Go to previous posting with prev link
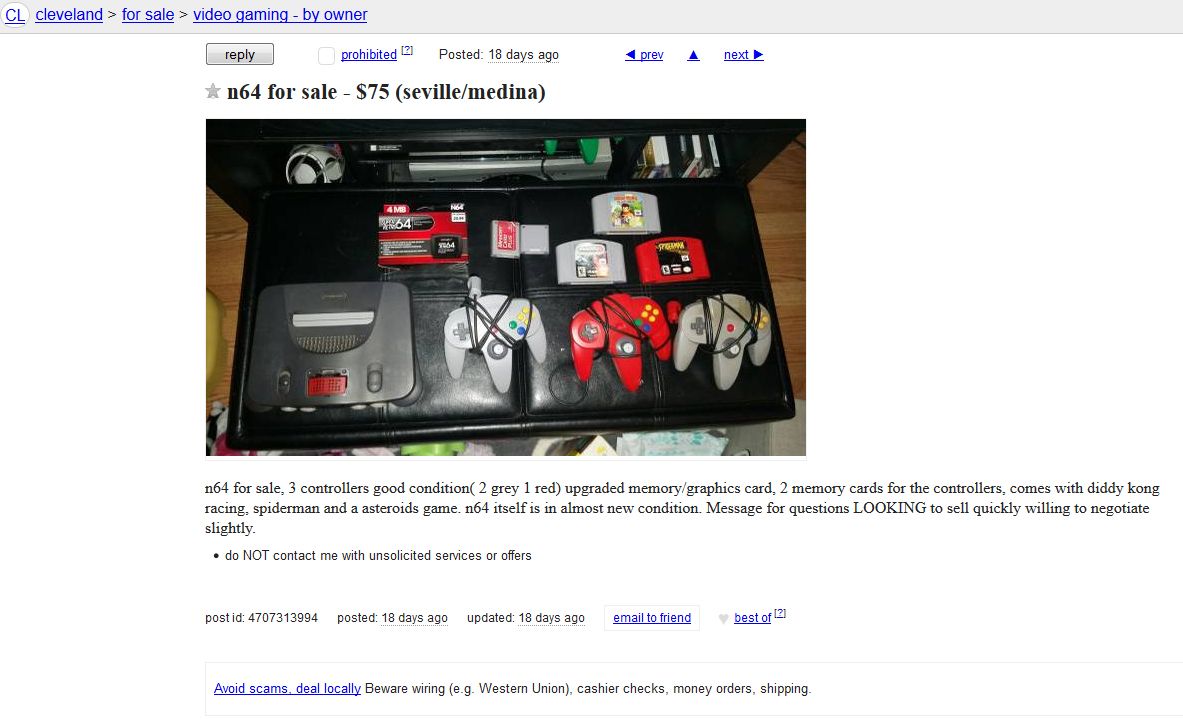The image size is (1183, 723). point(644,55)
